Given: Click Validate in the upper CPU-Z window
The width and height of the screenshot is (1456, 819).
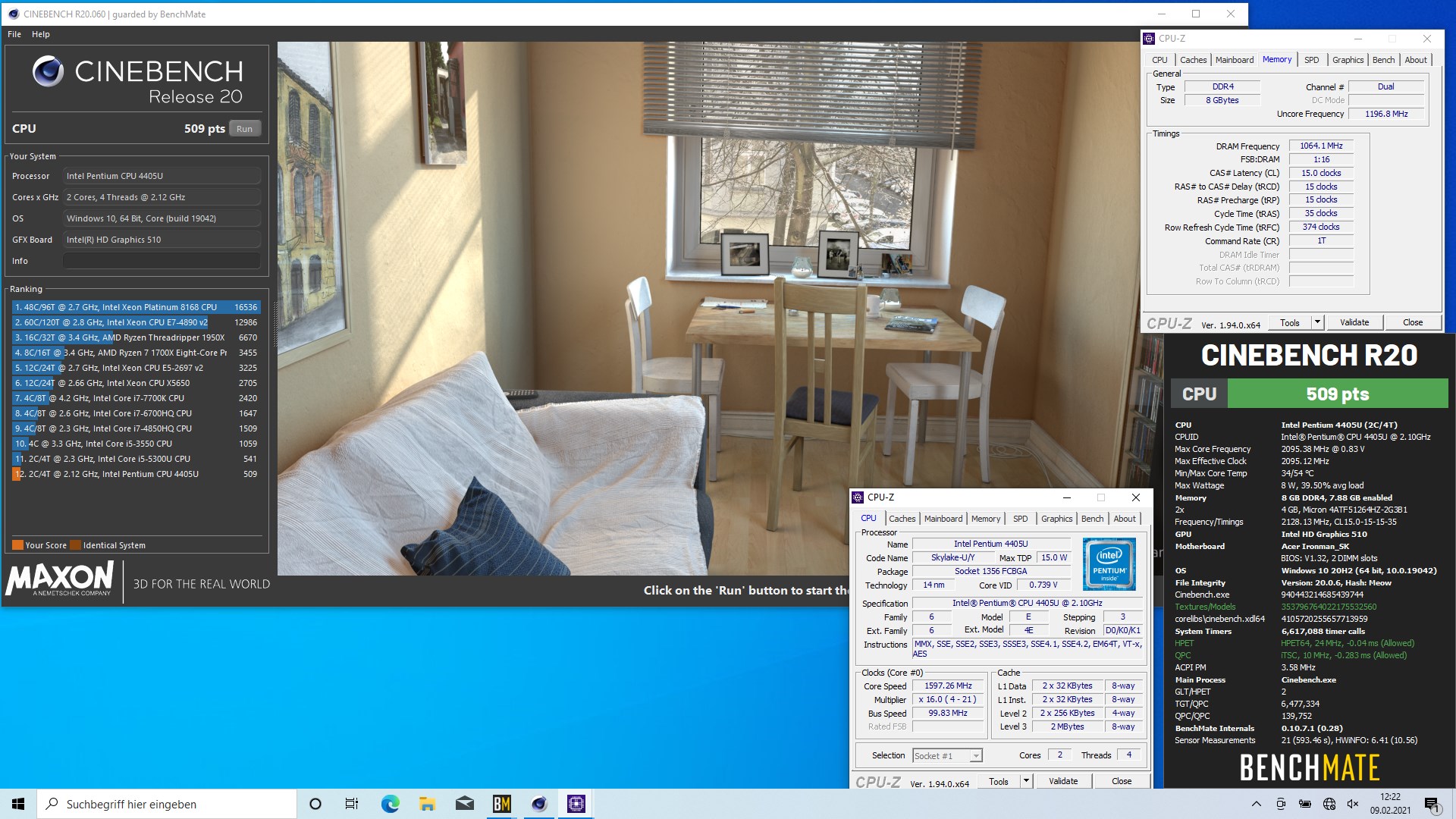Looking at the screenshot, I should point(1354,322).
